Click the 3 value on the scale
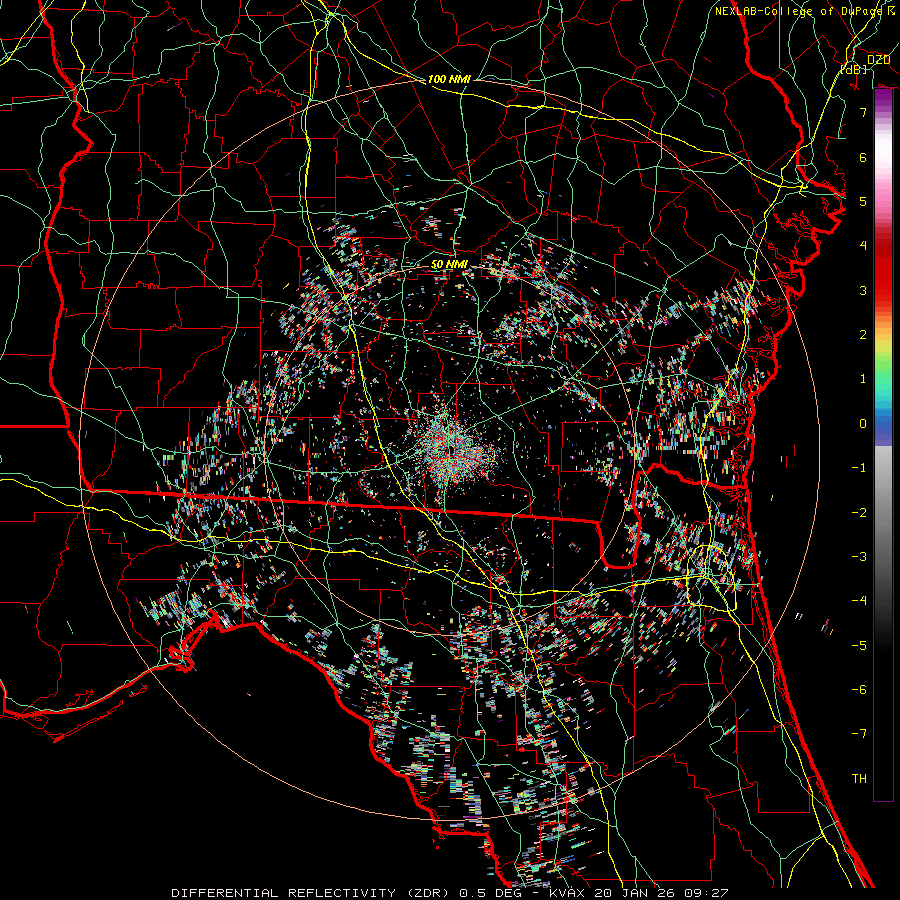The image size is (900, 900). click(863, 290)
